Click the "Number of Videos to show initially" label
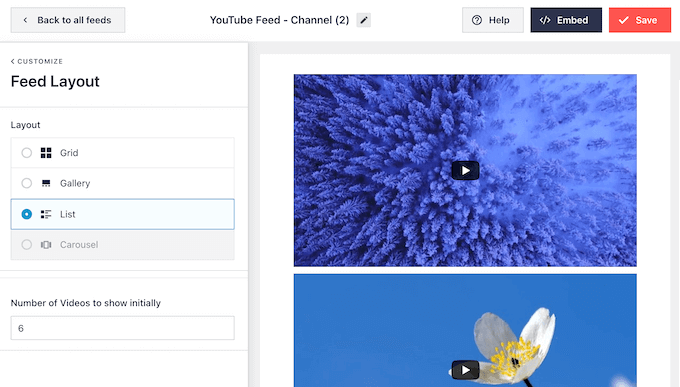This screenshot has width=680, height=387. point(86,303)
